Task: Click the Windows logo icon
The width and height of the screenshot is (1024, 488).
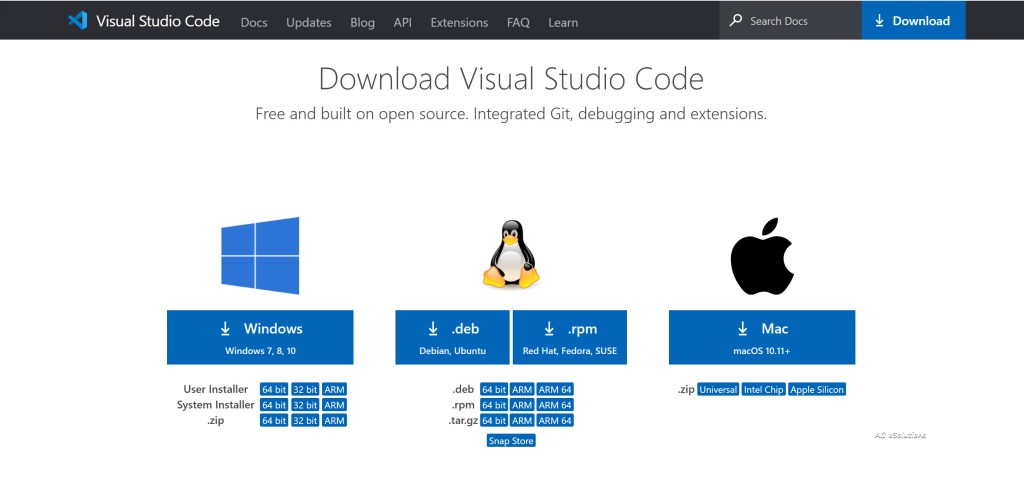Action: pyautogui.click(x=260, y=256)
